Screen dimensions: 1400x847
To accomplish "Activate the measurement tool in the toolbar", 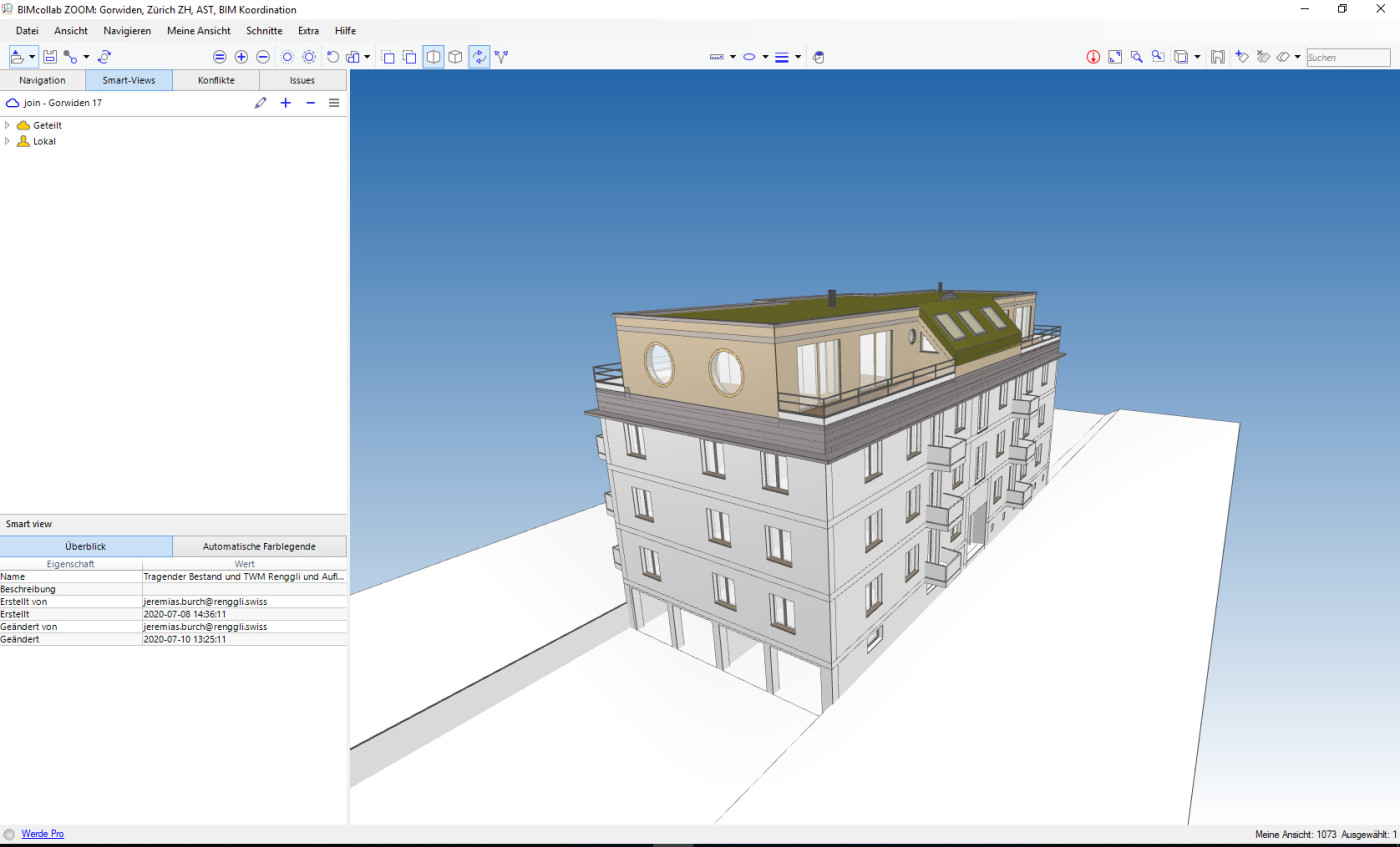I will click(715, 57).
